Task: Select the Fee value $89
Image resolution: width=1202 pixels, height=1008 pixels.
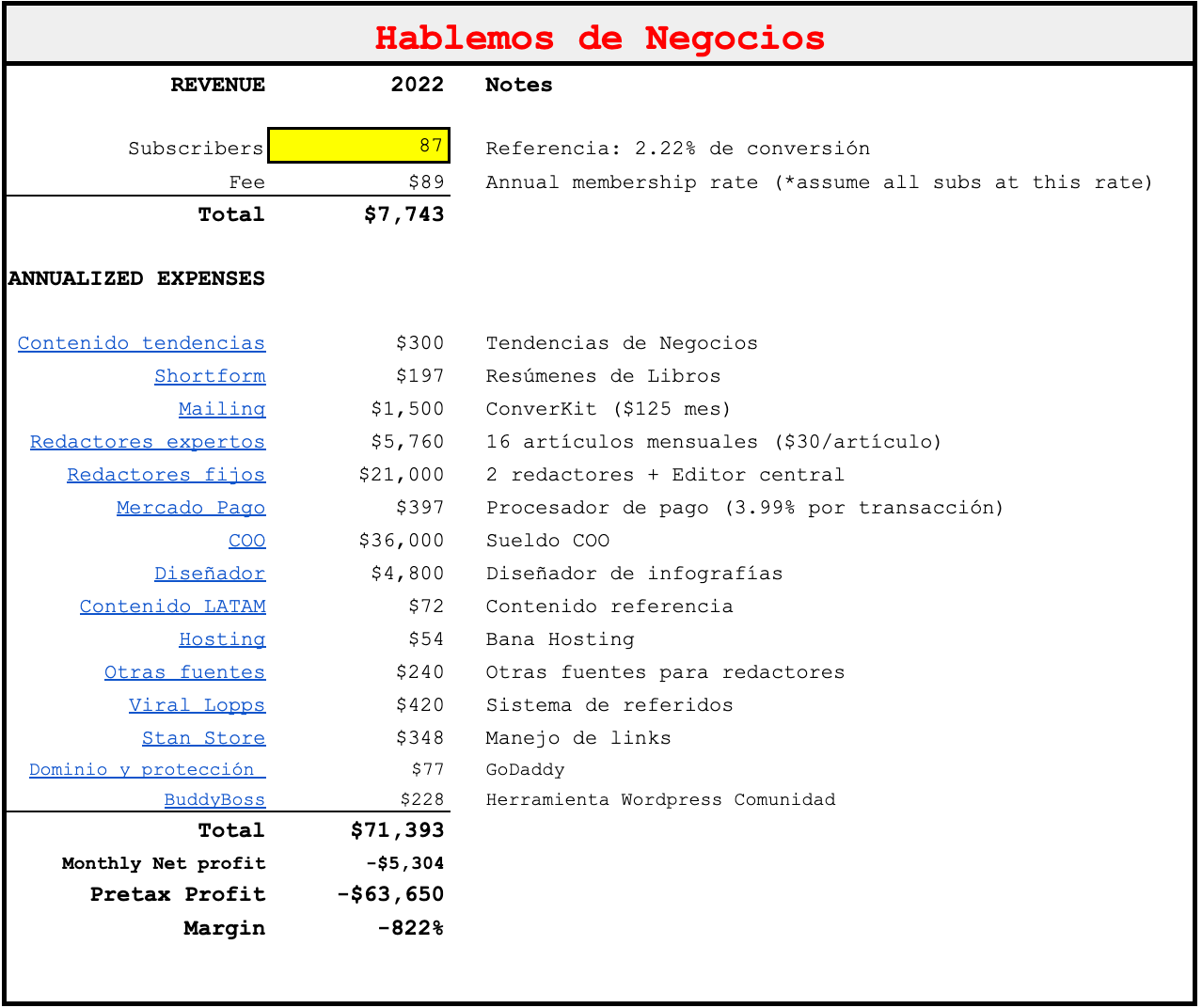Action: [426, 182]
